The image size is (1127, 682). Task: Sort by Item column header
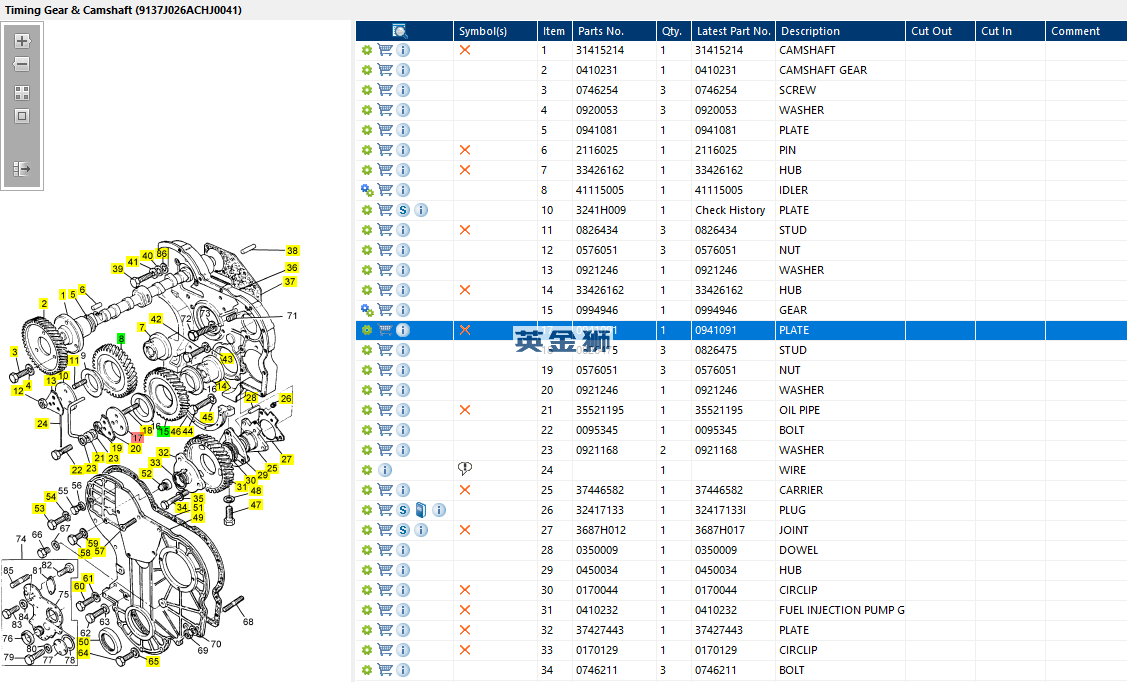tap(555, 31)
